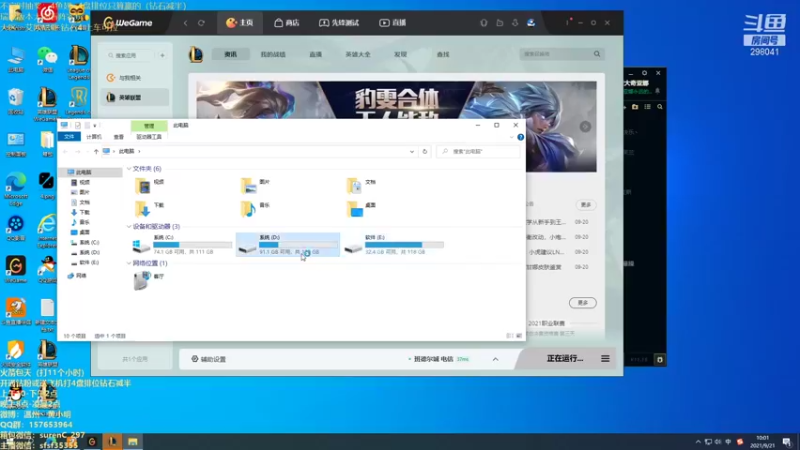Click the WeGame refresh icon
This screenshot has width=800, height=450.
tap(202, 23)
